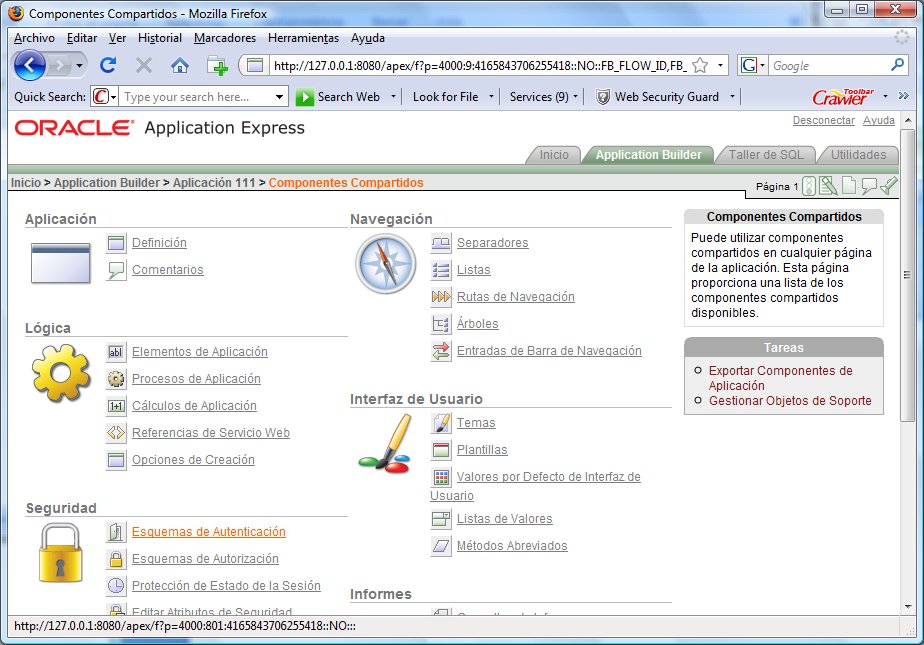Click the new tab plus icon
This screenshot has width=924, height=645.
point(217,65)
